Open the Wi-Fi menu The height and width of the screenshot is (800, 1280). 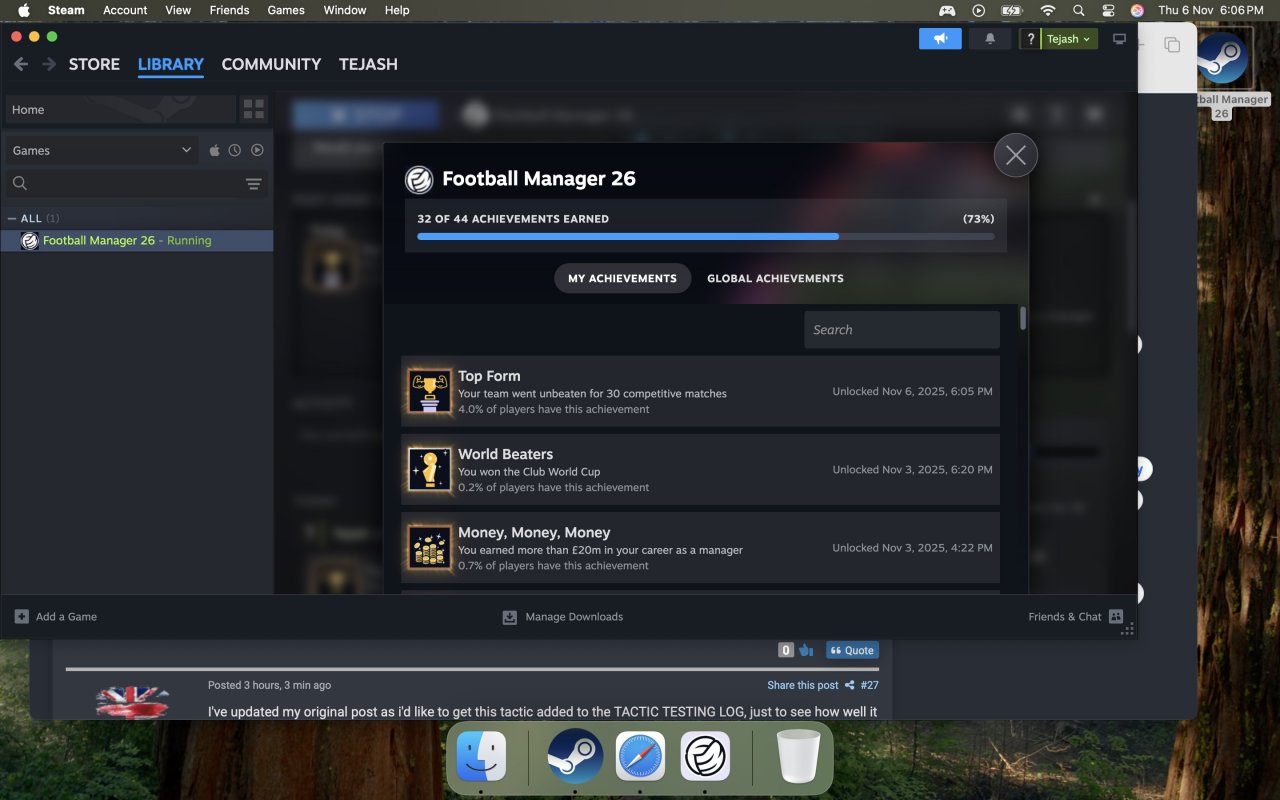click(1048, 10)
